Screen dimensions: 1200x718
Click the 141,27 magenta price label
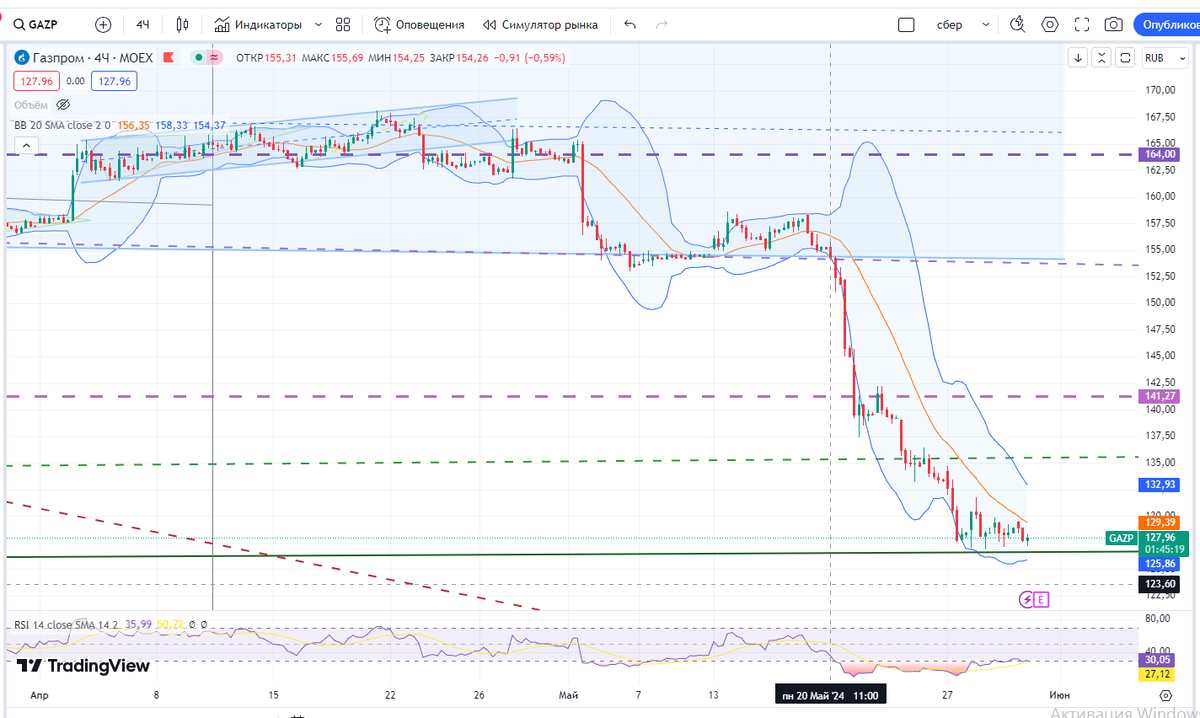coord(1161,396)
